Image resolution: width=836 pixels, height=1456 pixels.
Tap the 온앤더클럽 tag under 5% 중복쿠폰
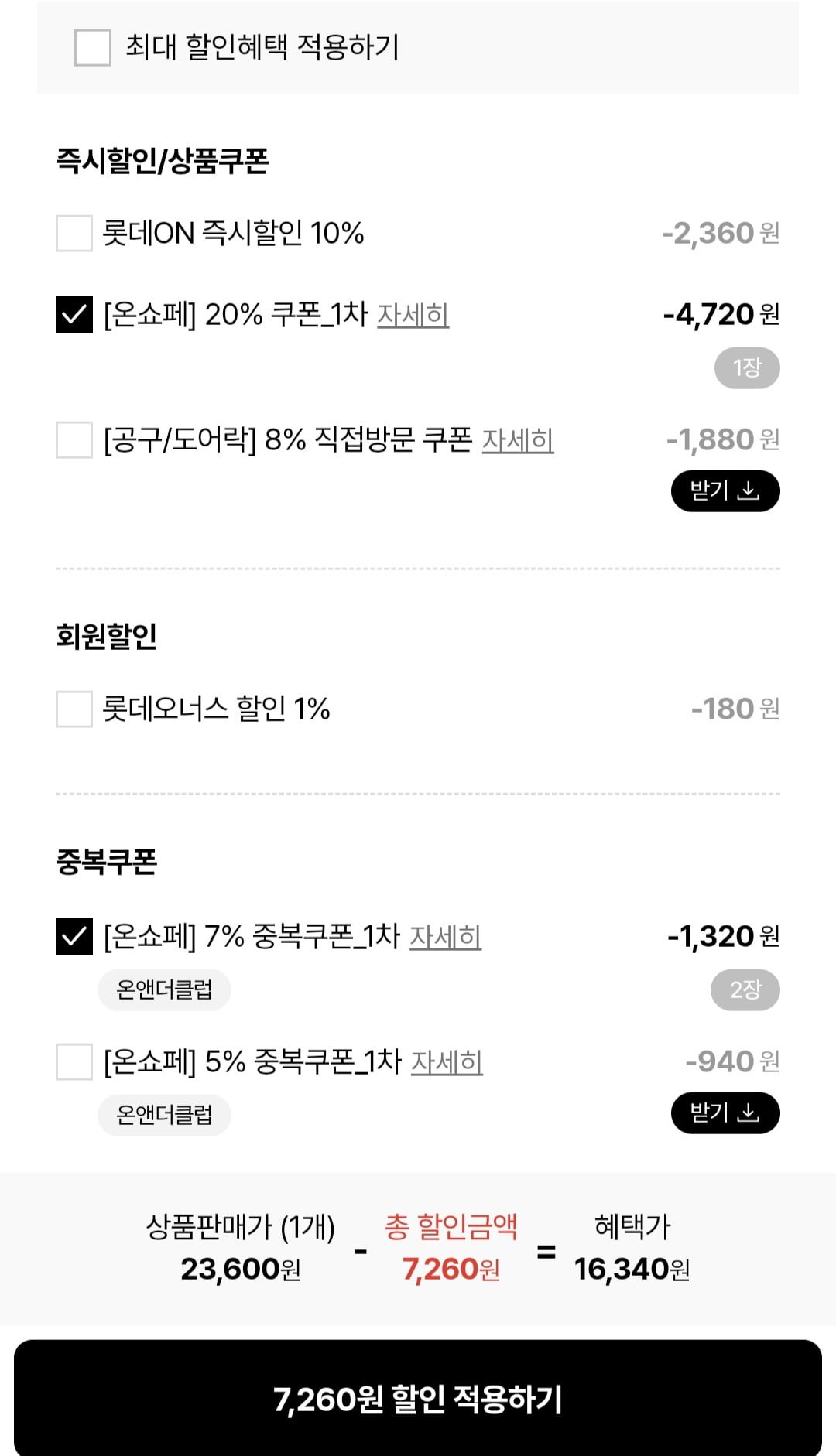click(x=164, y=1115)
